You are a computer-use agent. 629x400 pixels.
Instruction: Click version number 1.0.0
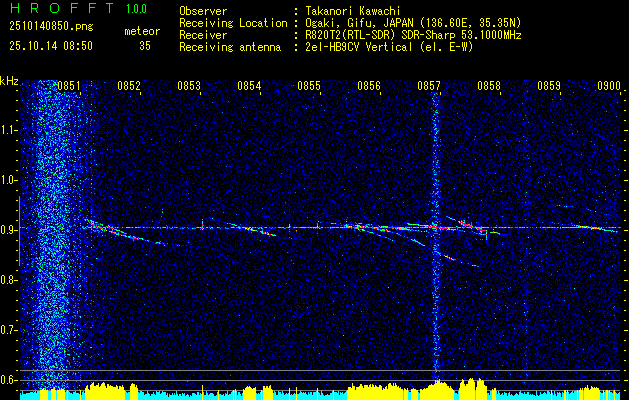pyautogui.click(x=136, y=8)
